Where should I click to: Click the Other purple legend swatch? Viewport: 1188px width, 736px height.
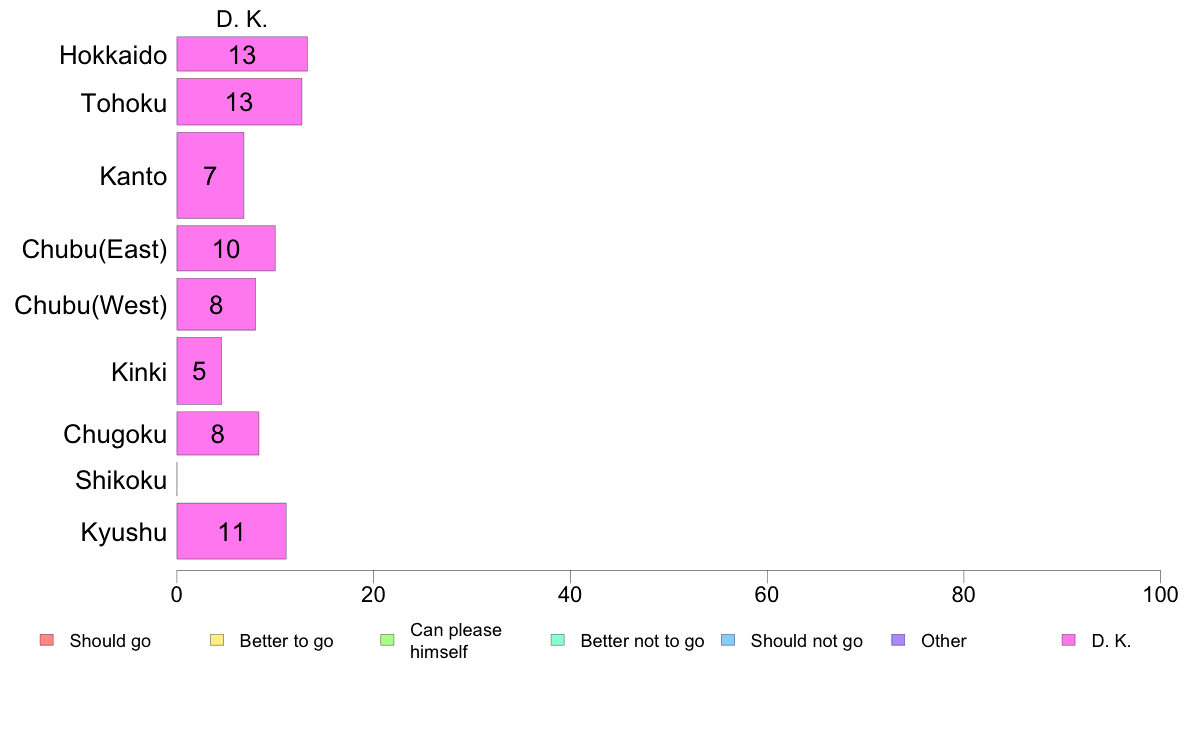898,640
